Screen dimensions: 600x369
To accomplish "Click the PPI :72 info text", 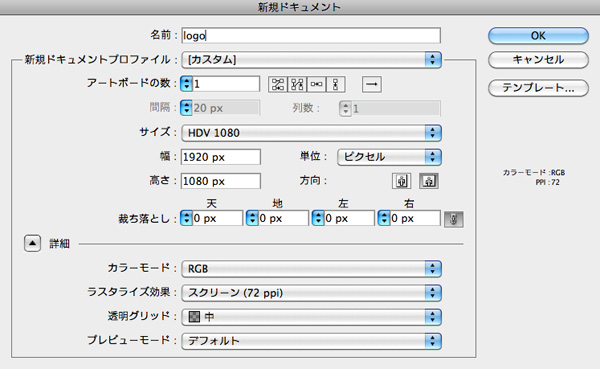I will (547, 183).
